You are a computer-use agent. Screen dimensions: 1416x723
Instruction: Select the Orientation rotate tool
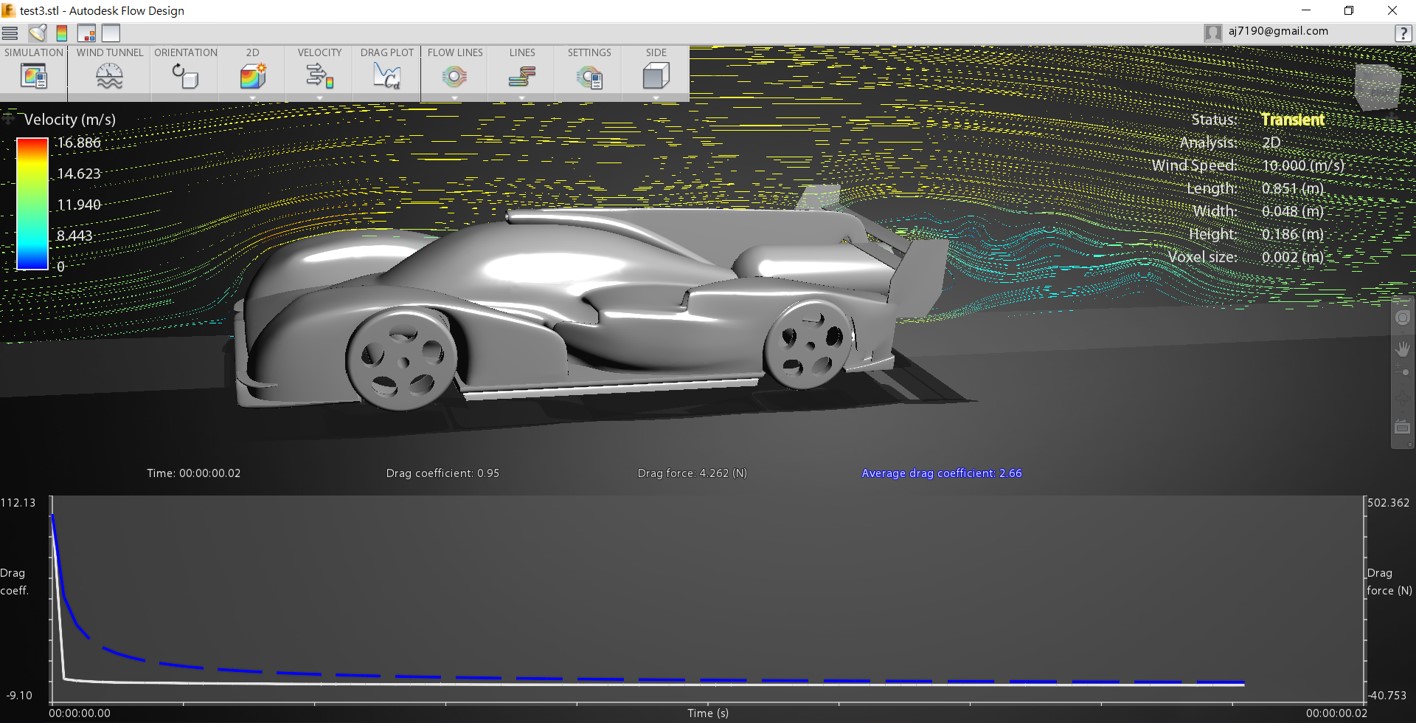click(185, 76)
